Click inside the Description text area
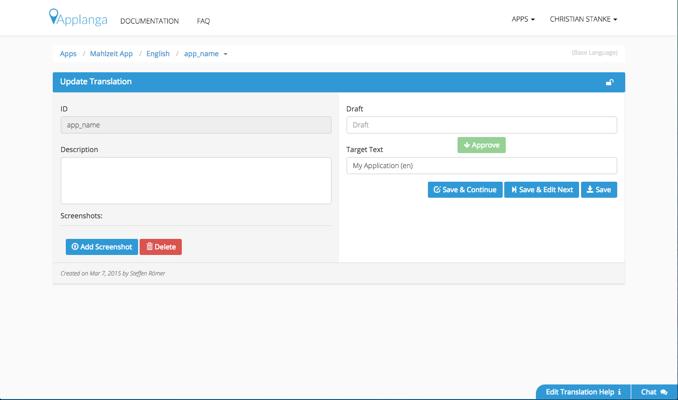678x400 pixels. pyautogui.click(x=196, y=180)
